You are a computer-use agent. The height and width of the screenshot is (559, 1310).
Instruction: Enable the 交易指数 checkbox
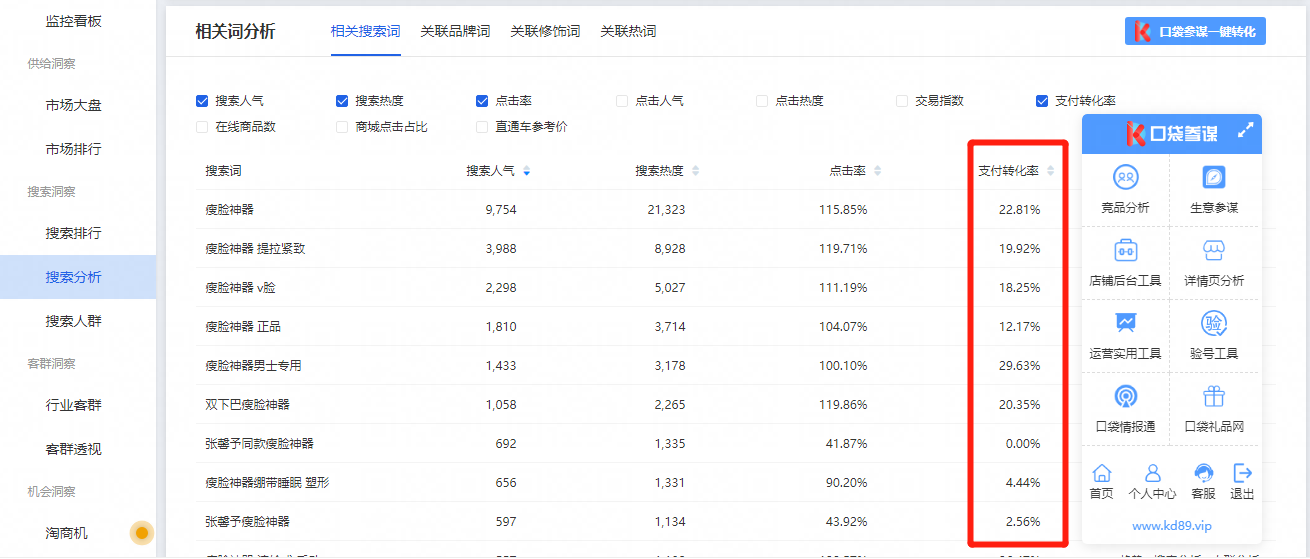pos(902,101)
